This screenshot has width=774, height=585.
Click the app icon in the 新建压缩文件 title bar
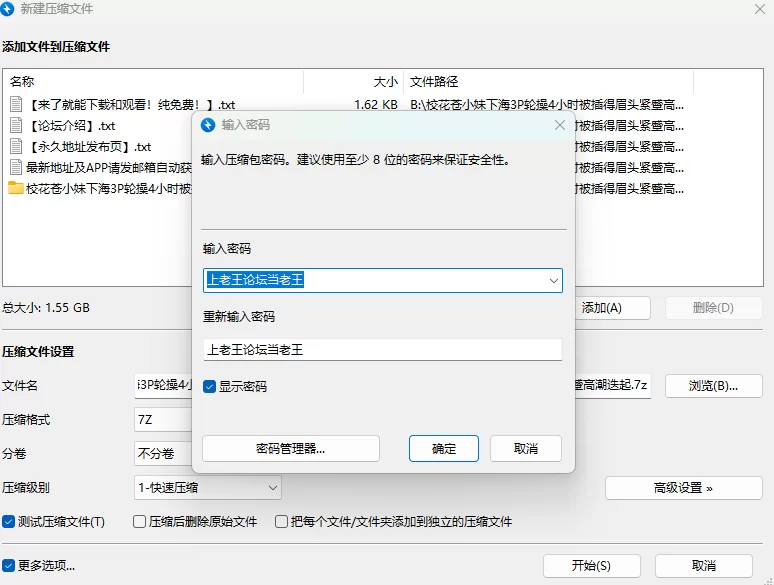[7, 9]
